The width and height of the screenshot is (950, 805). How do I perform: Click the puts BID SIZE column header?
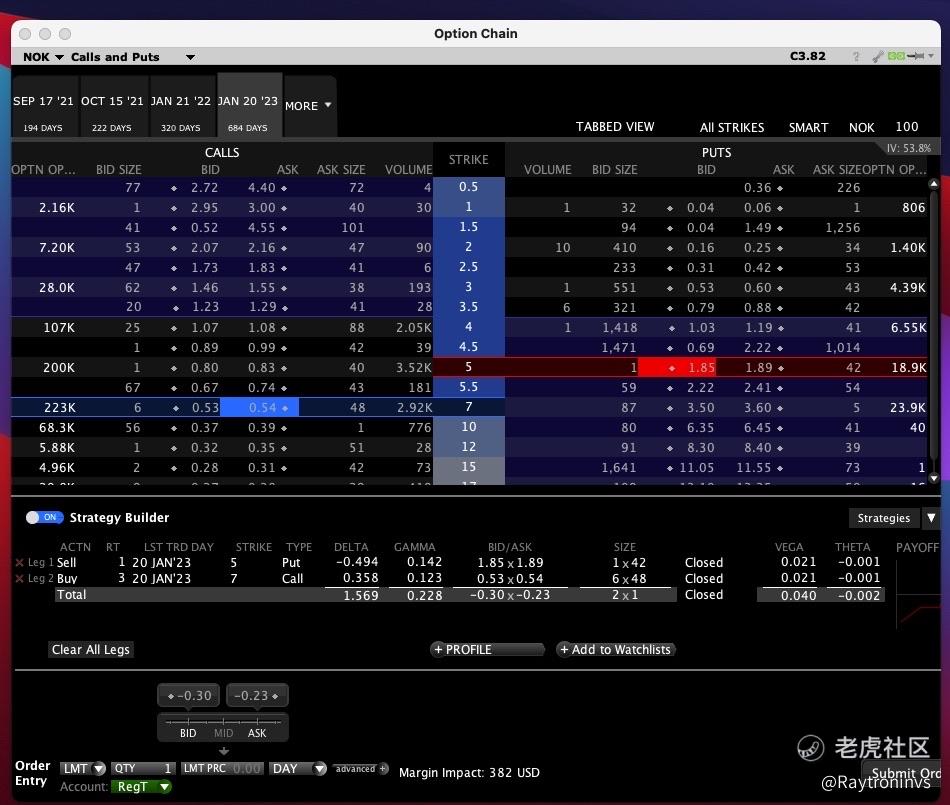point(614,170)
